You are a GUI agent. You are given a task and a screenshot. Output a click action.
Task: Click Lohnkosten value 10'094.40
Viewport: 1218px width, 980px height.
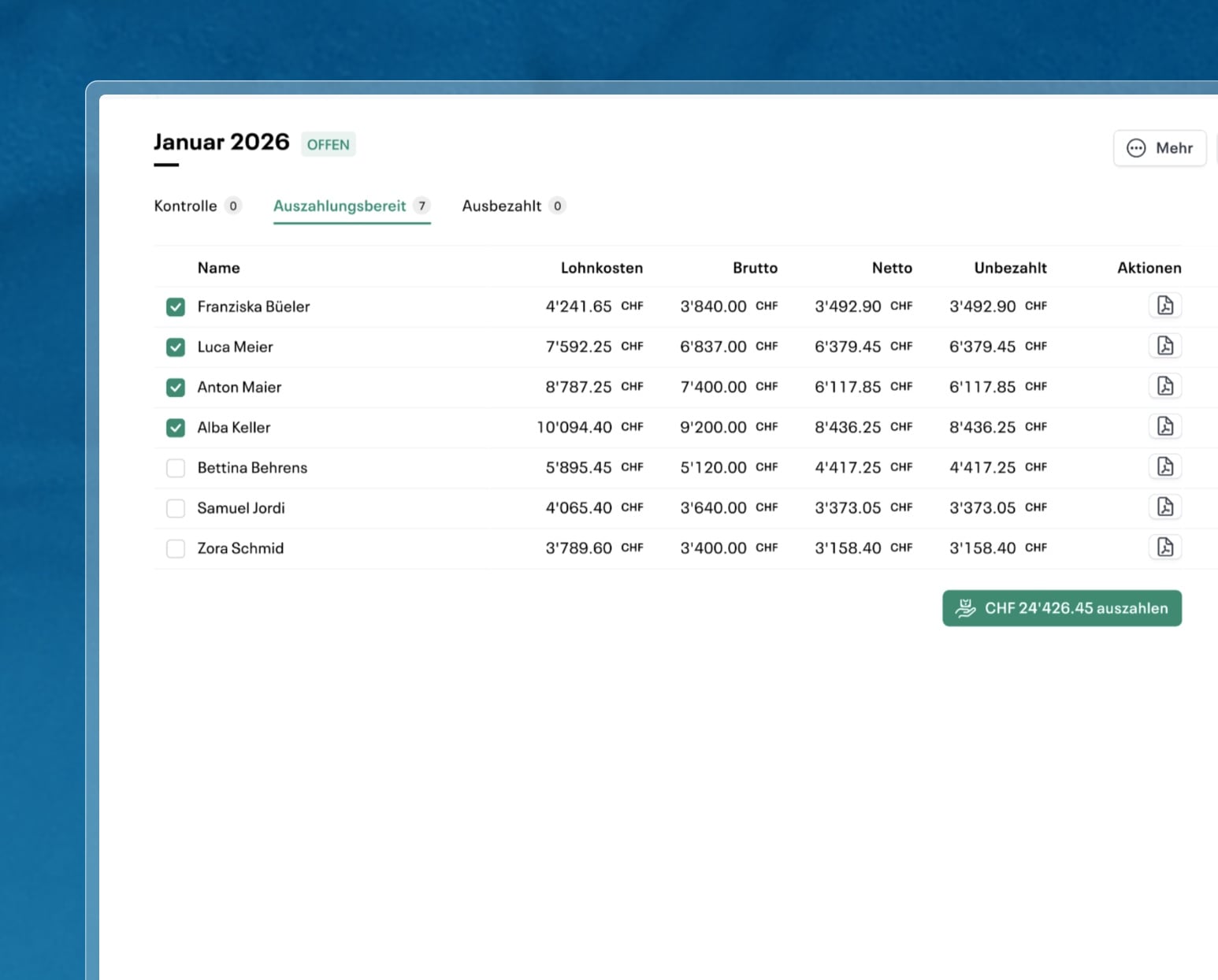[x=574, y=427]
